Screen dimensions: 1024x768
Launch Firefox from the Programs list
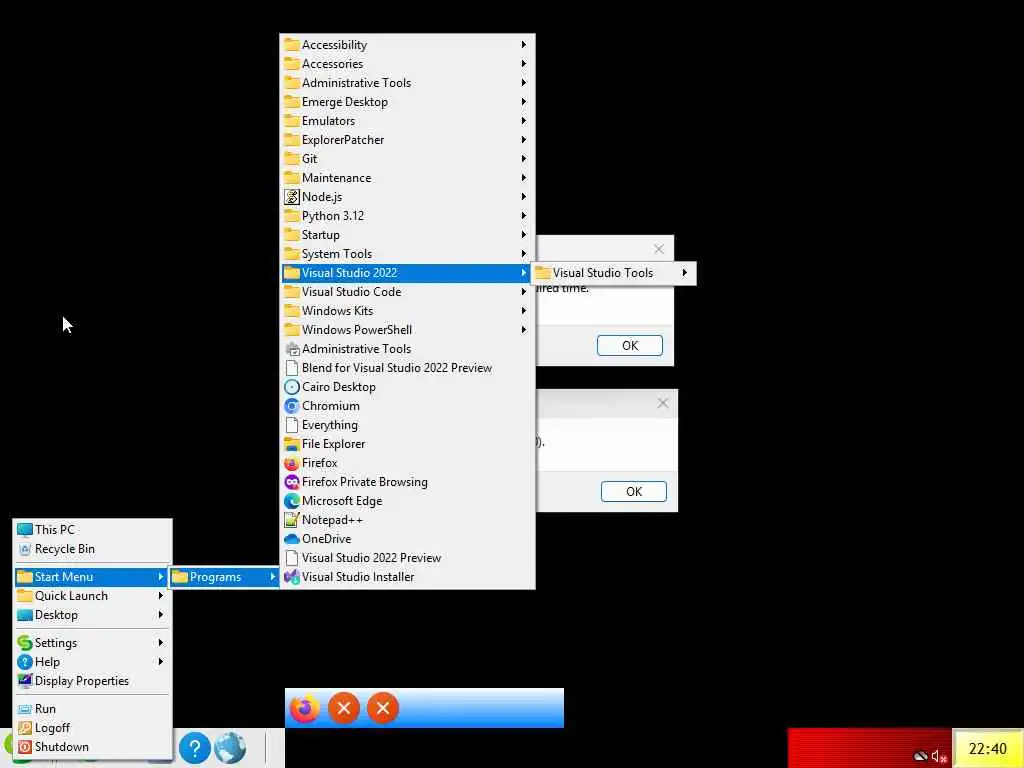tap(408, 462)
